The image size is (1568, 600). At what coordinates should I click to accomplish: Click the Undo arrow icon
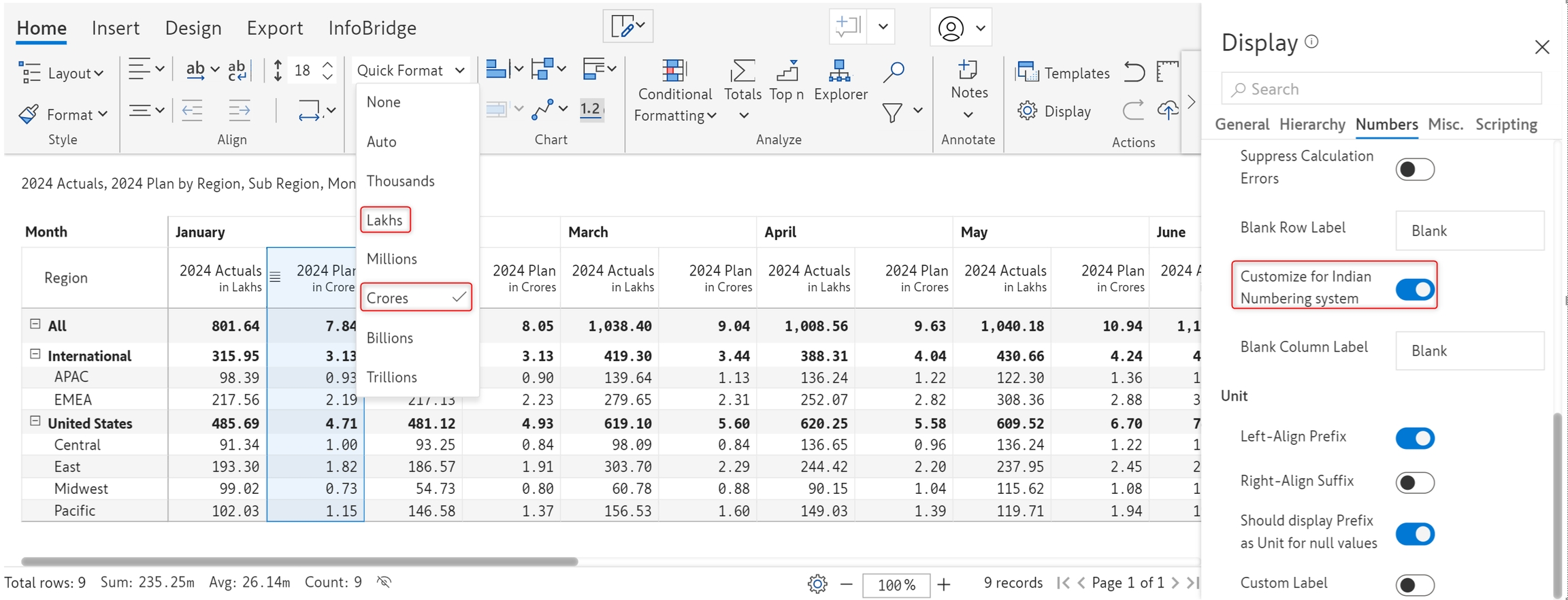pos(1134,71)
